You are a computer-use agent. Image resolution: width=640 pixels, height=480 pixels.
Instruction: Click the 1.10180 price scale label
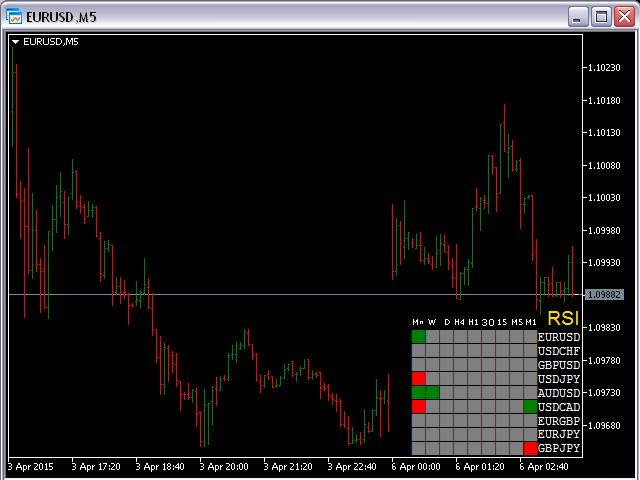click(604, 100)
